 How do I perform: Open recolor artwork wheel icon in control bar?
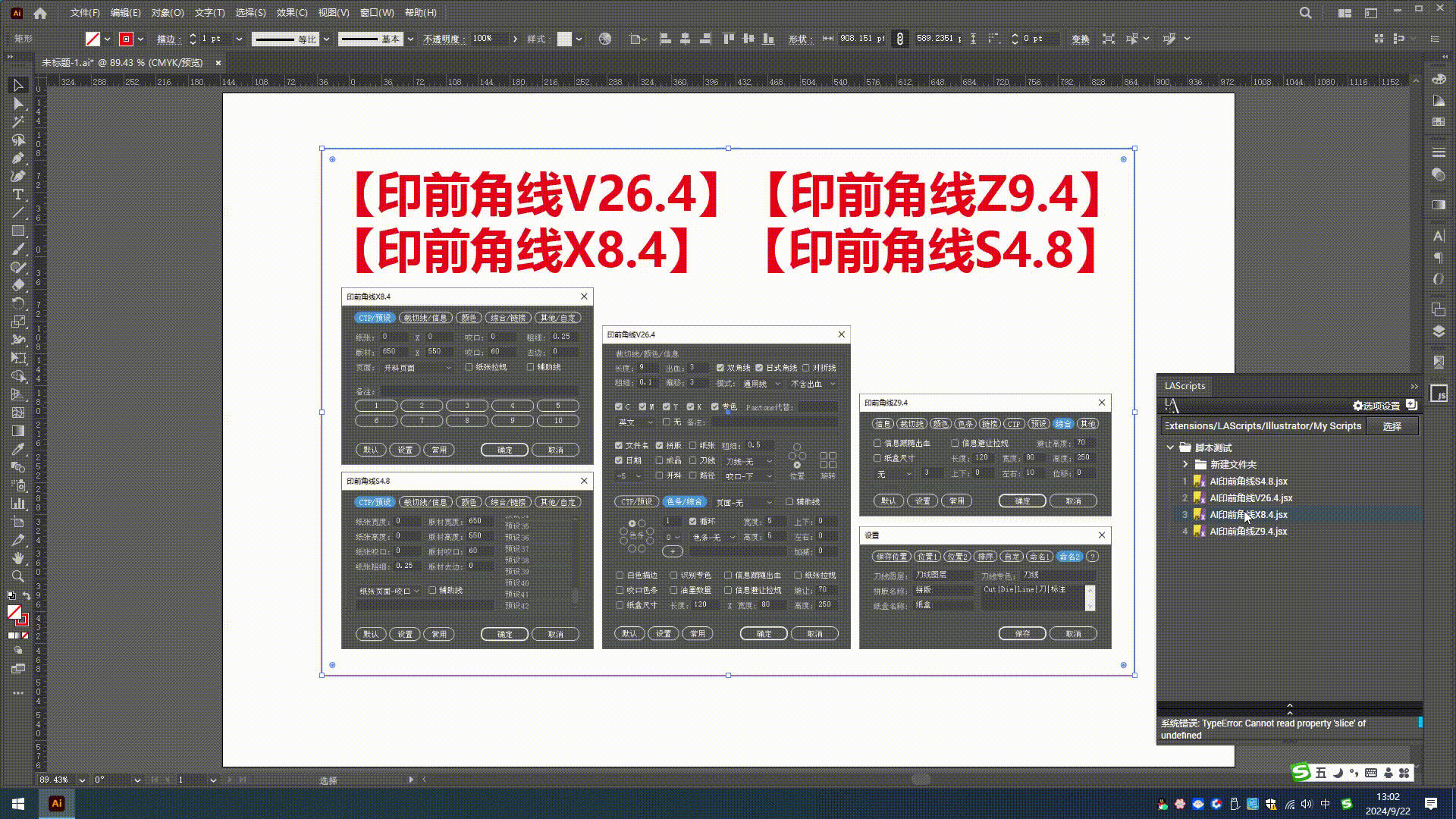pyautogui.click(x=605, y=39)
